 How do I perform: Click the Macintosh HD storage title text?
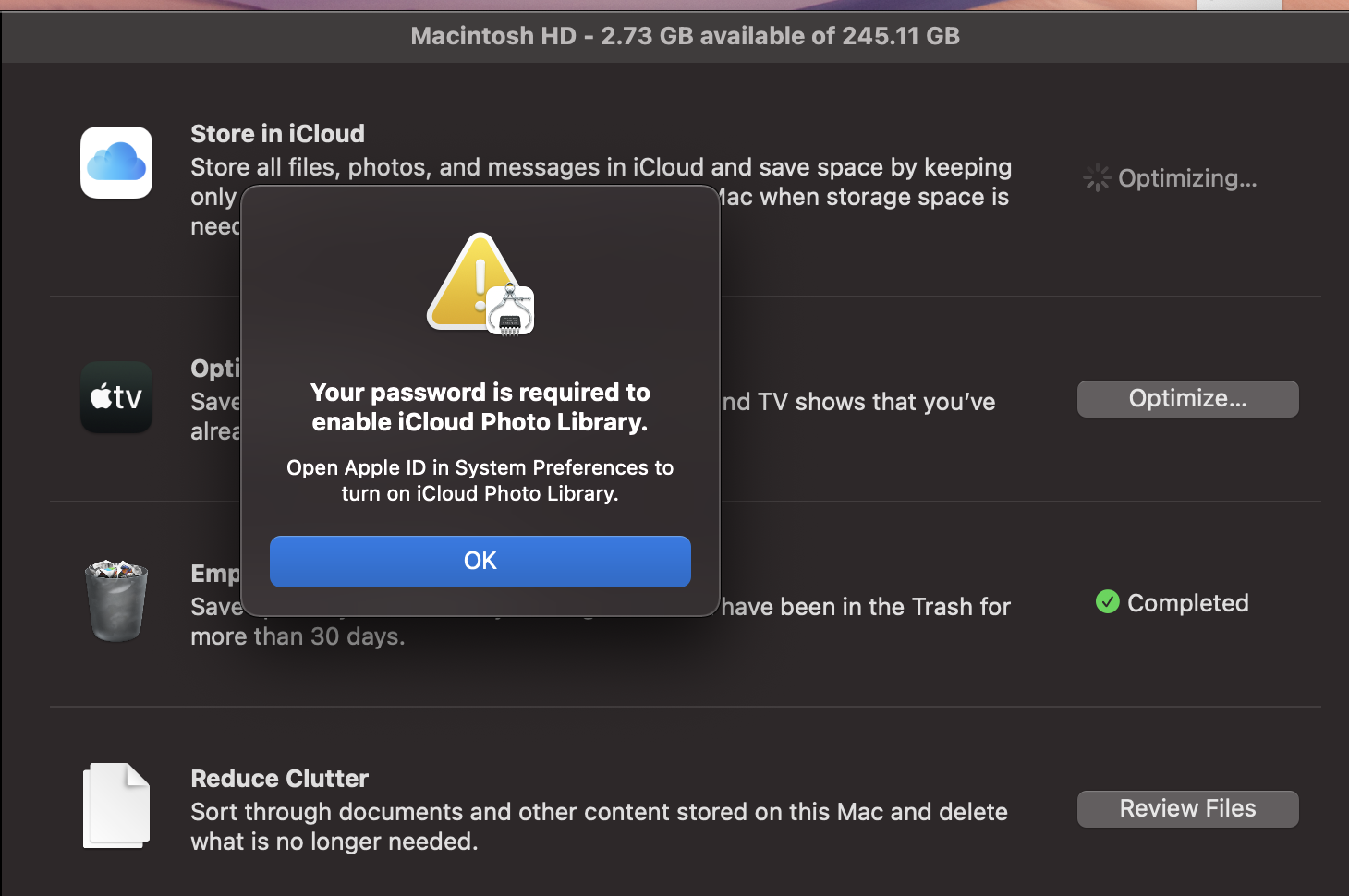pos(686,36)
